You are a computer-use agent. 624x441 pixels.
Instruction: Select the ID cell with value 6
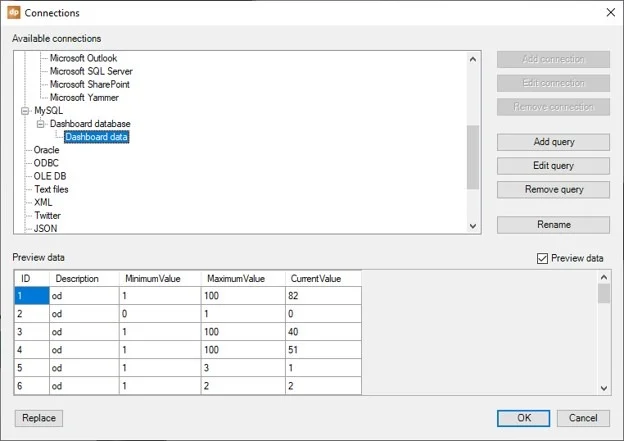[32, 386]
